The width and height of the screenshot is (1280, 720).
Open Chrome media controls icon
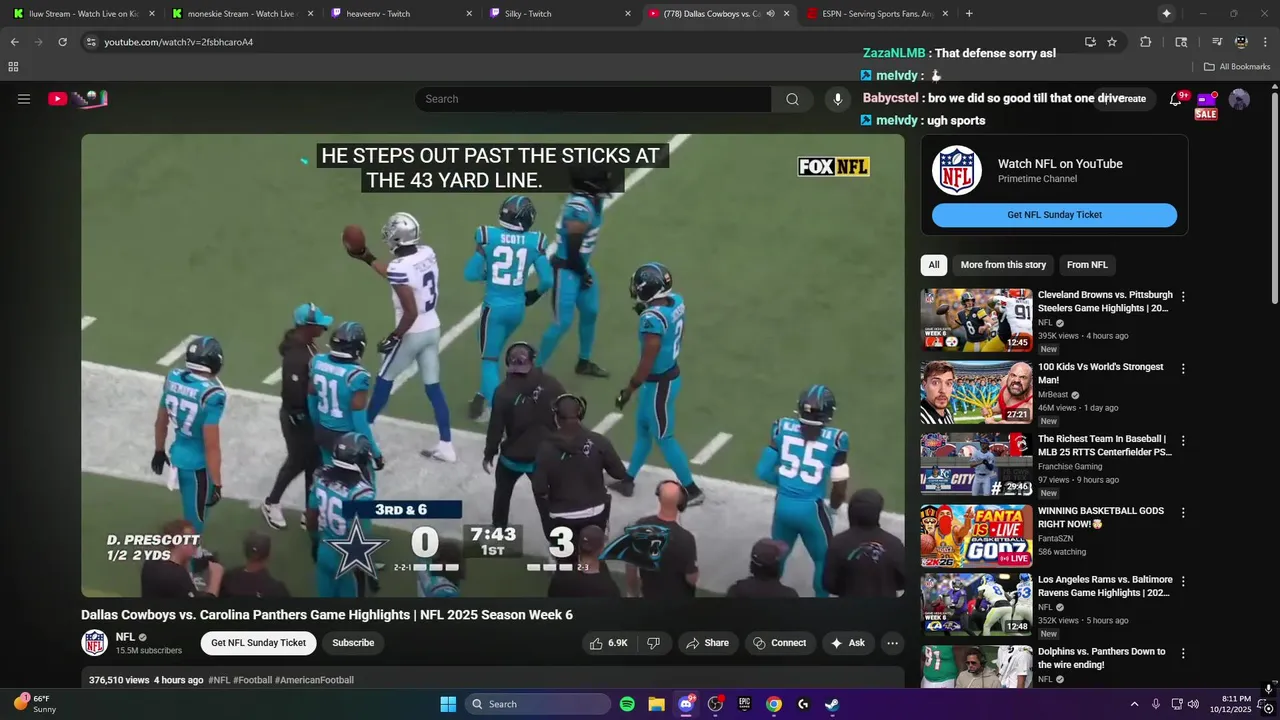(1217, 42)
